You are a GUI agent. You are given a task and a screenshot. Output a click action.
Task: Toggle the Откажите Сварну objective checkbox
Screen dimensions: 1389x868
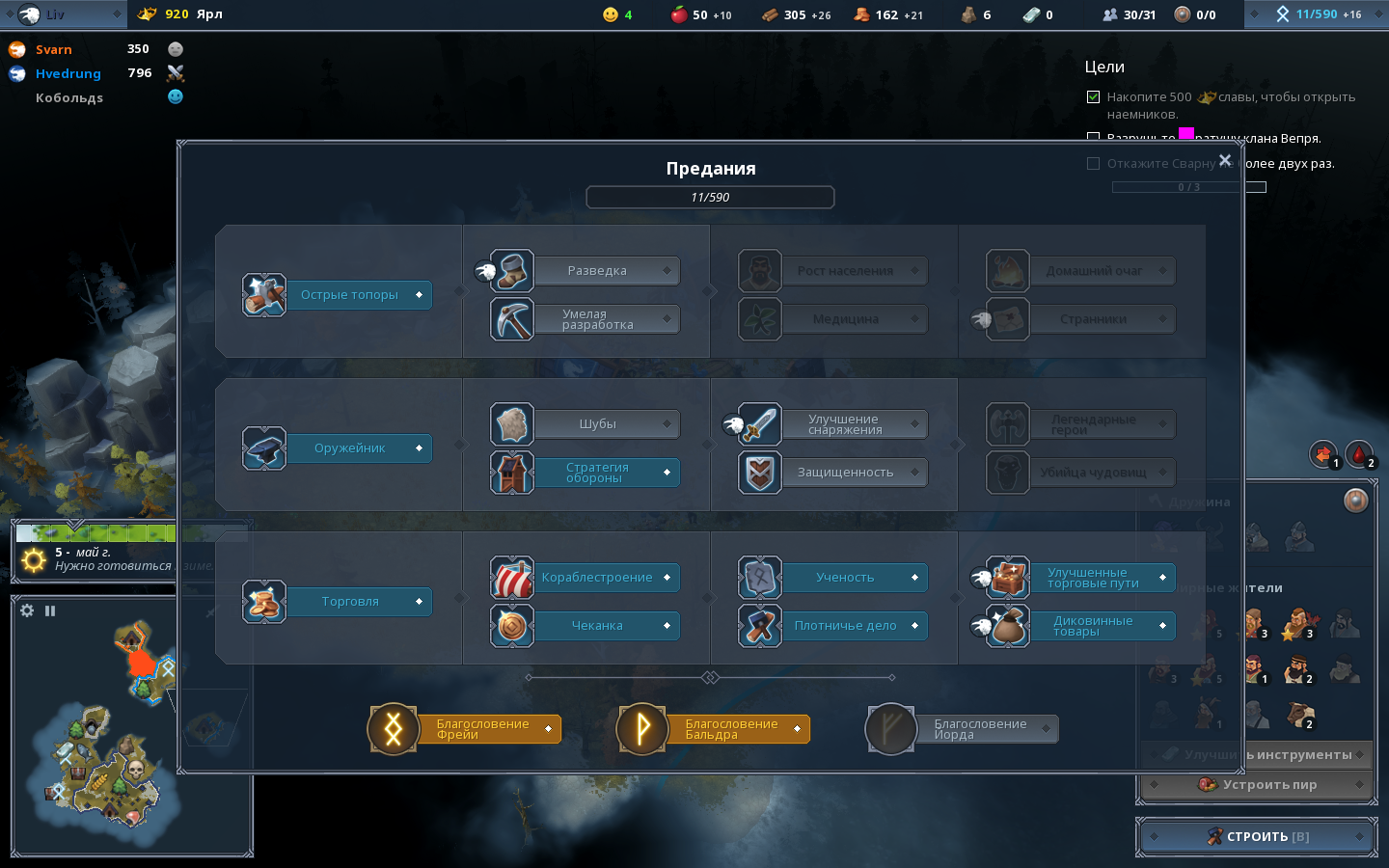[1093, 163]
